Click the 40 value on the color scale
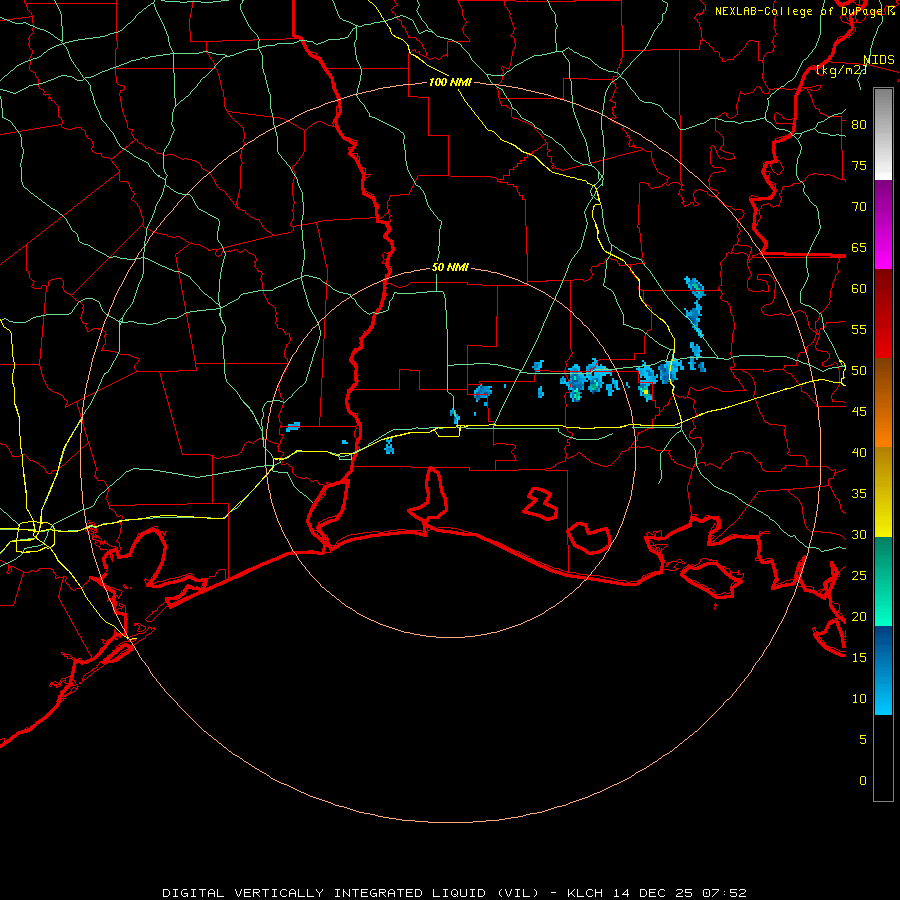 click(859, 452)
